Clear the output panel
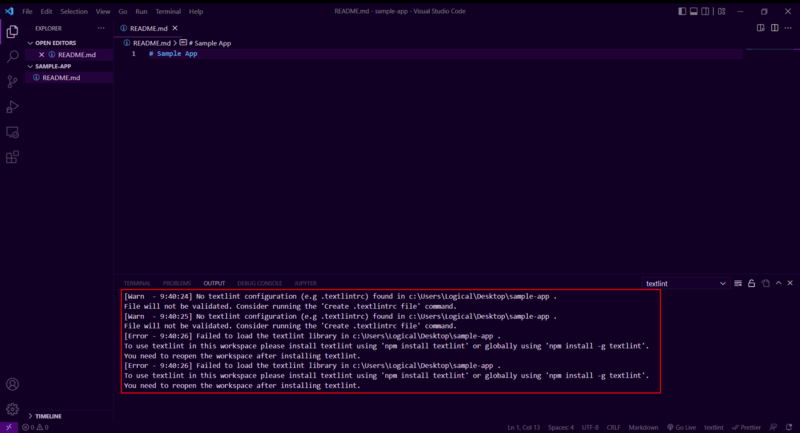 pos(738,283)
